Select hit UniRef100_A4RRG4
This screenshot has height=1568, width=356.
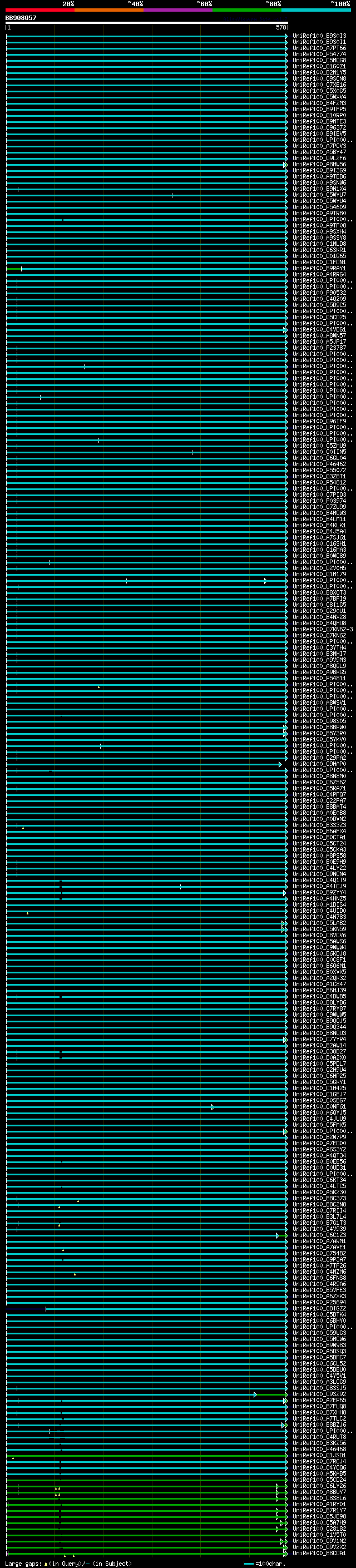point(319,275)
